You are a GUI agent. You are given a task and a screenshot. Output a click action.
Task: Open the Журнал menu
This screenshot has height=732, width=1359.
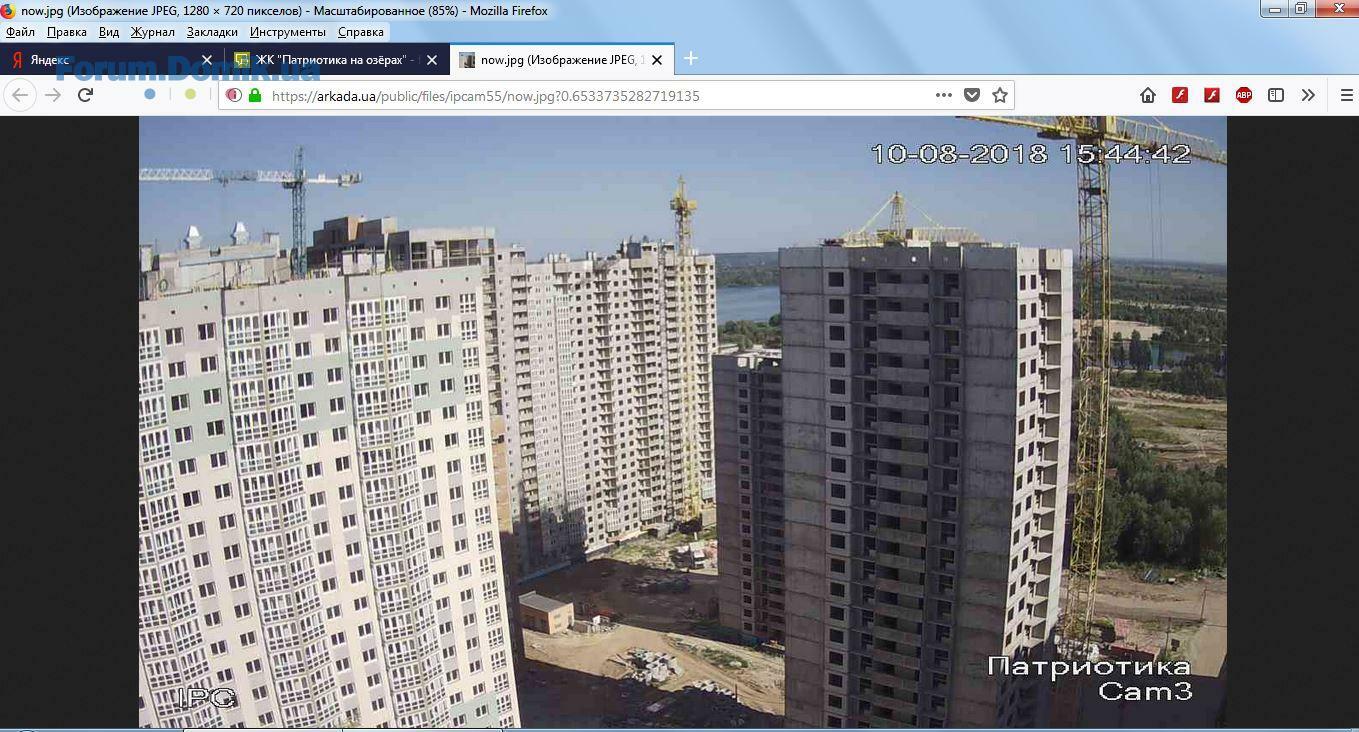[152, 32]
